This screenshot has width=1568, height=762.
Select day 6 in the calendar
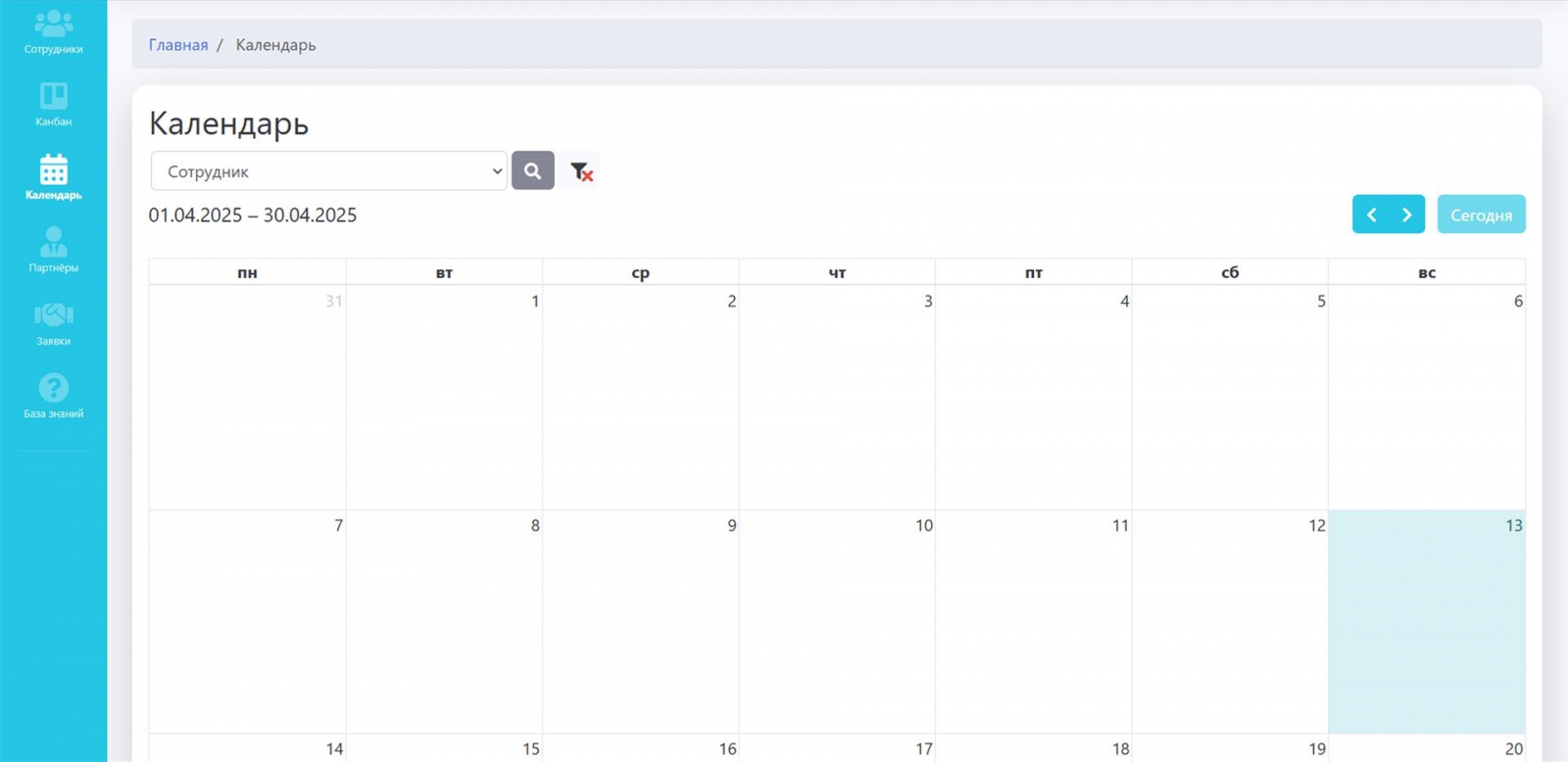click(1427, 397)
